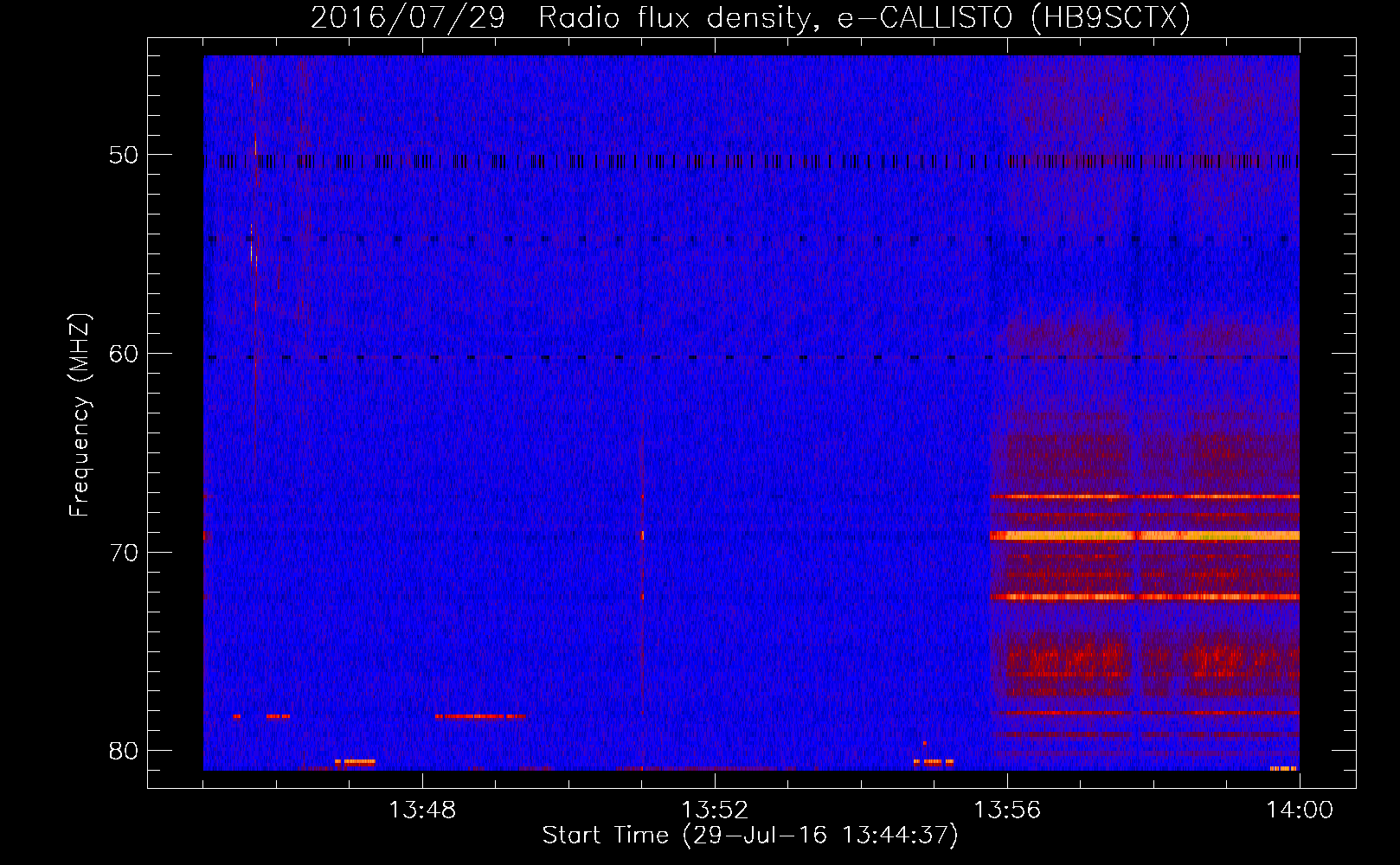This screenshot has height=865, width=1400.
Task: Click the 80 MHz frequency tick label
Action: 123,751
